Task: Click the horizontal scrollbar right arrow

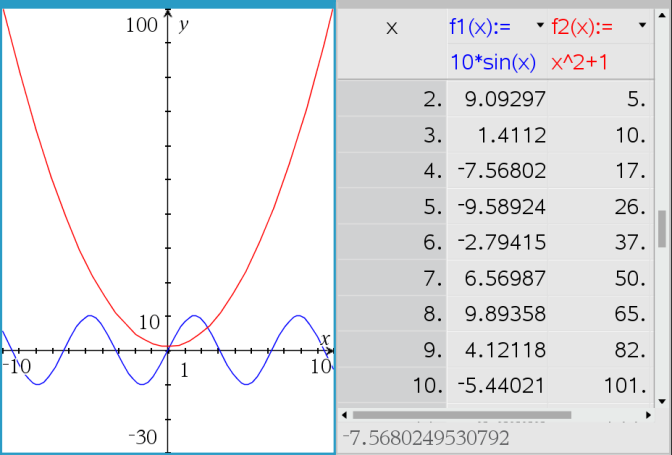Action: (650, 414)
